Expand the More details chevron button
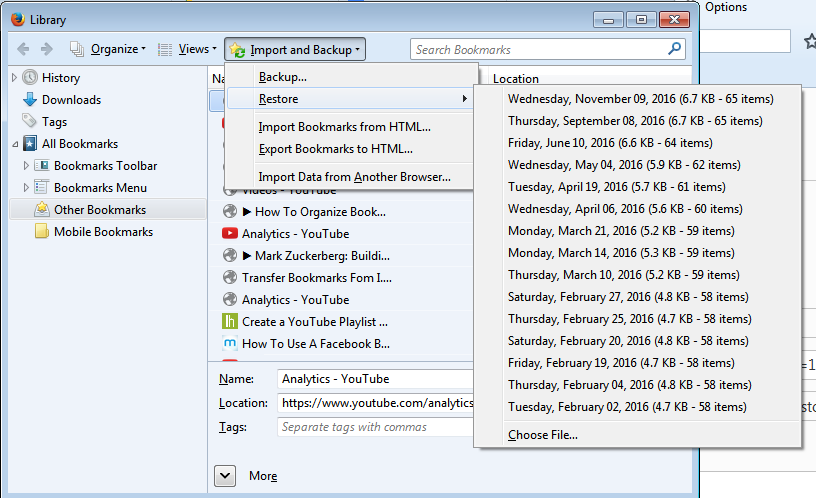 tap(225, 476)
